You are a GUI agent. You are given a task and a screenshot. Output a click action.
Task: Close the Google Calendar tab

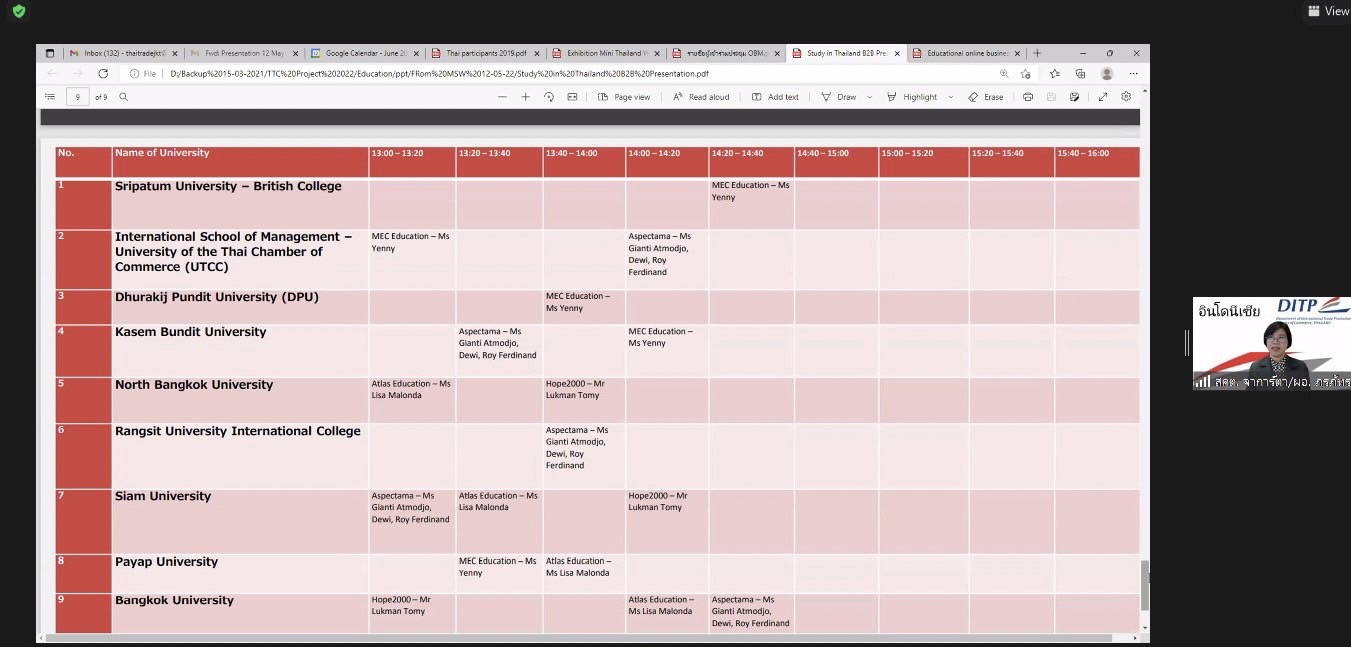click(x=416, y=54)
